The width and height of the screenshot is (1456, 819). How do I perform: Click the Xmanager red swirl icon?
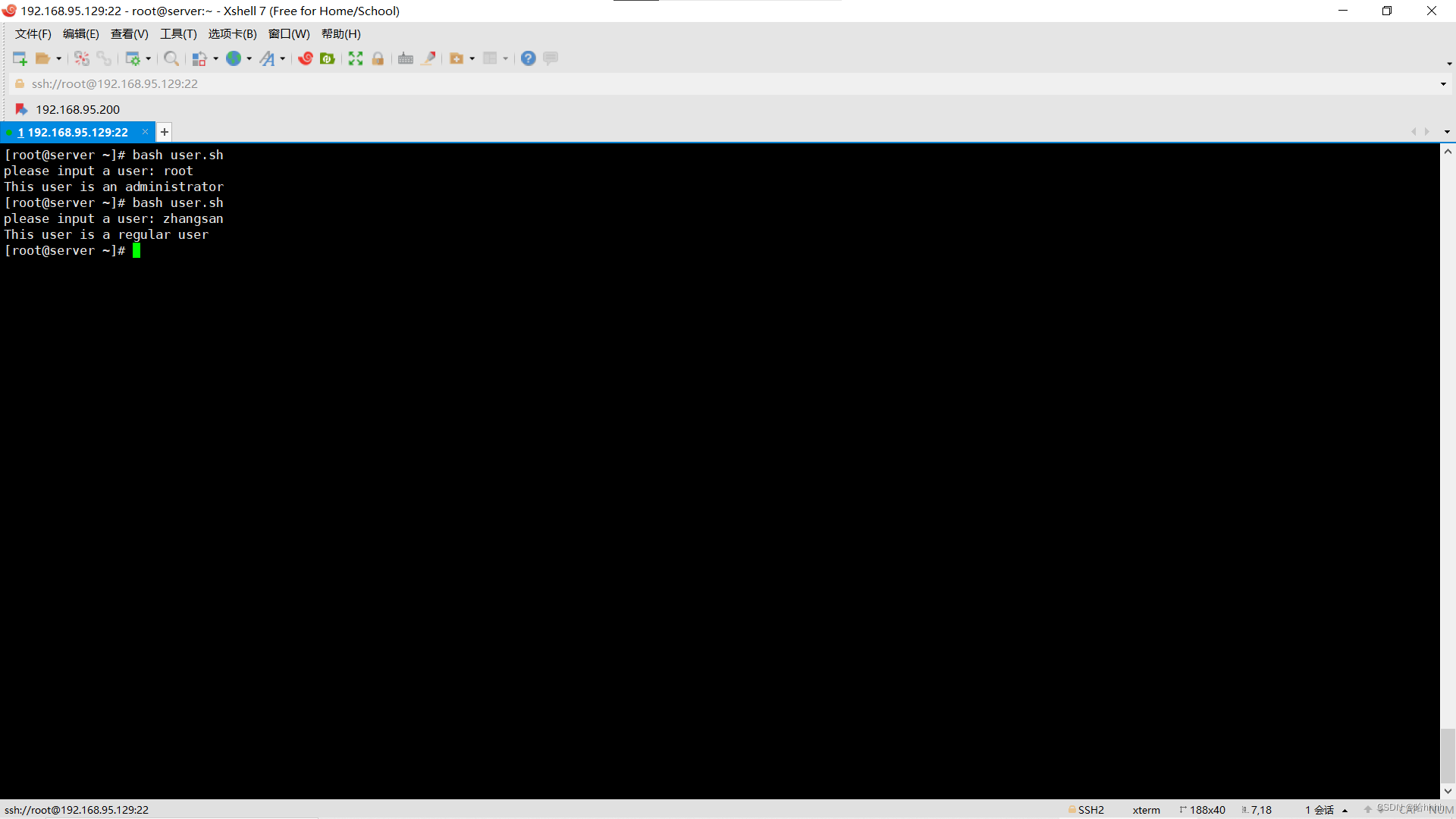306,58
